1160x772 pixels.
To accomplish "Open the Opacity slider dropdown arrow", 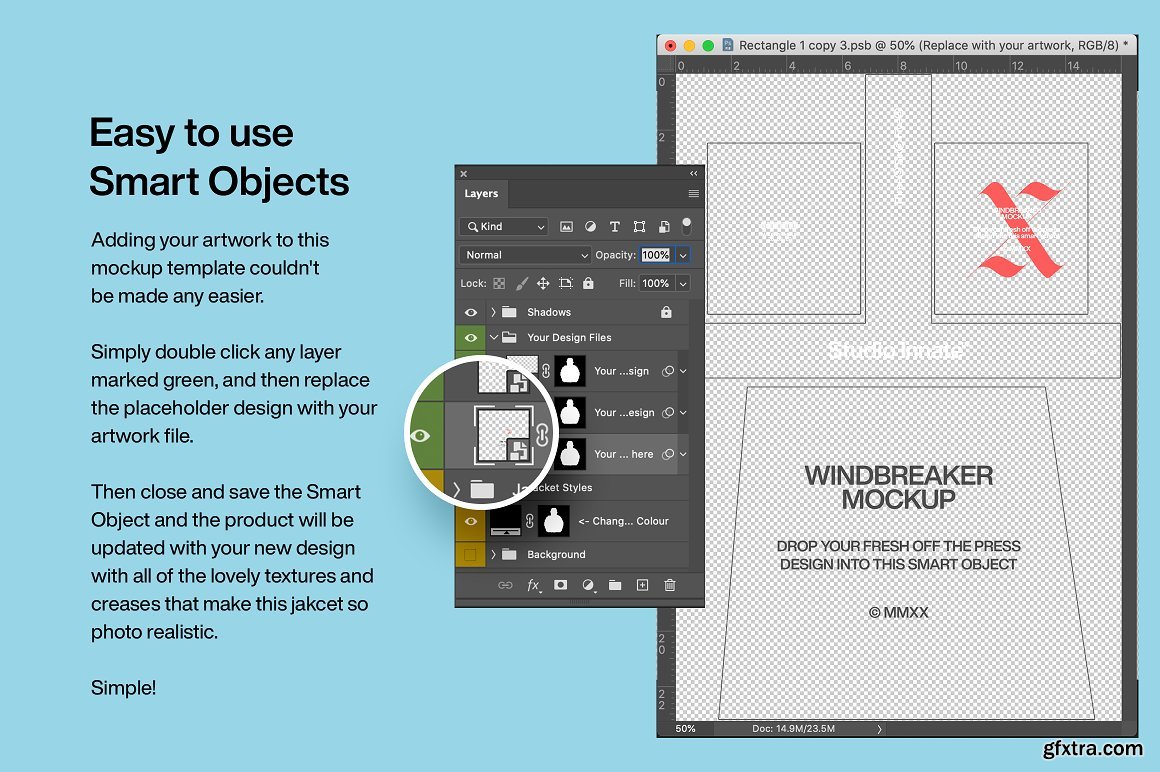I will 683,255.
